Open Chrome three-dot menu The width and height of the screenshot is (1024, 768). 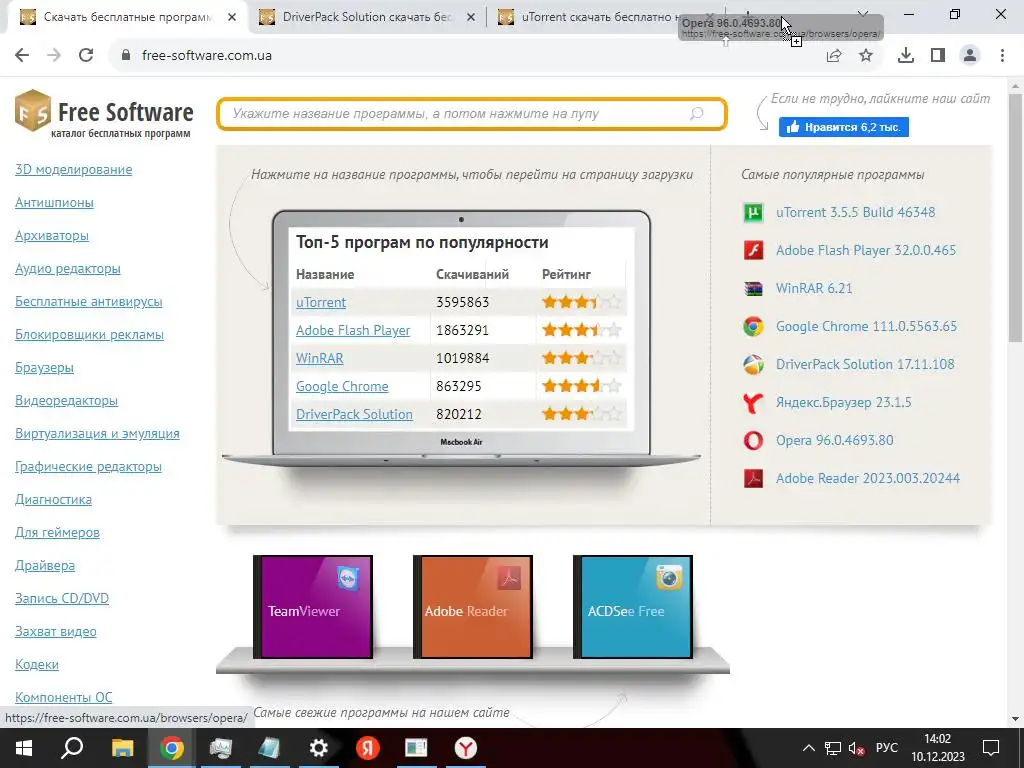pos(1002,56)
